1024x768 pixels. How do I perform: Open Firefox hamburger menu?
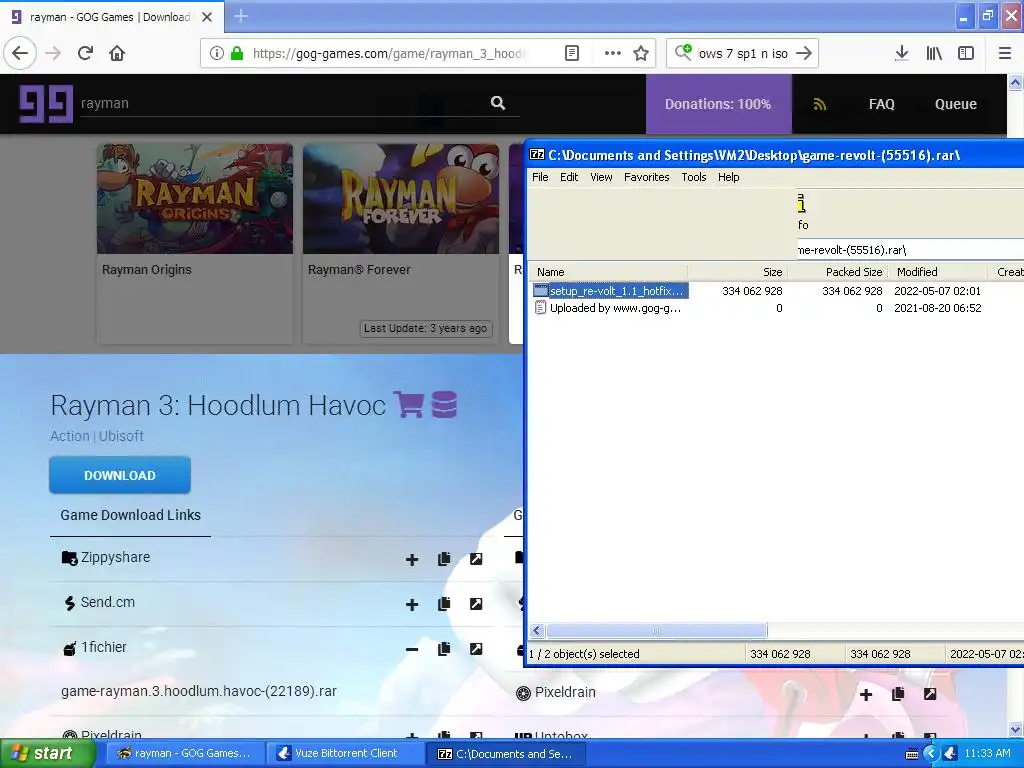click(1004, 54)
